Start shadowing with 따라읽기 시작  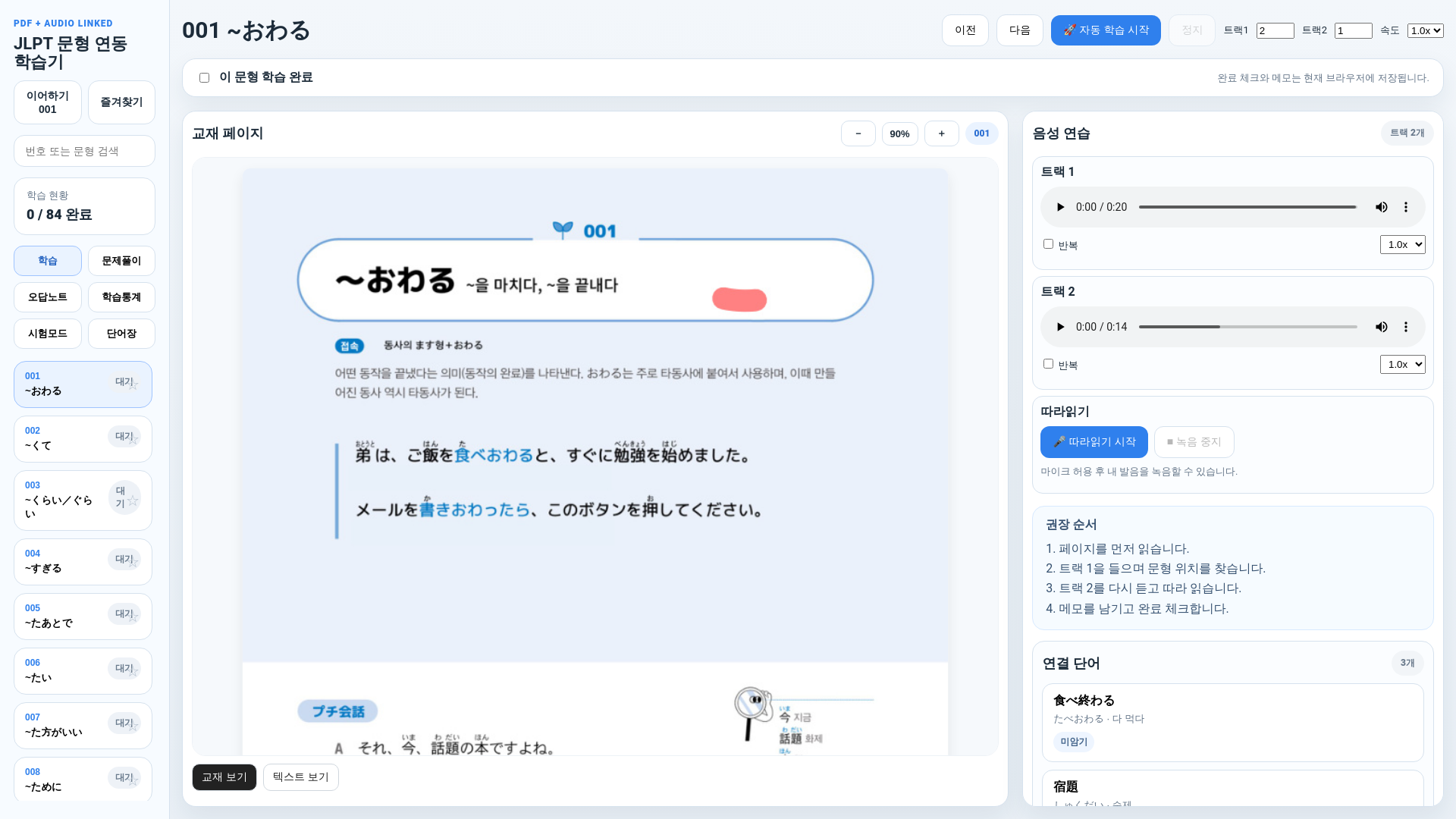coord(1094,442)
